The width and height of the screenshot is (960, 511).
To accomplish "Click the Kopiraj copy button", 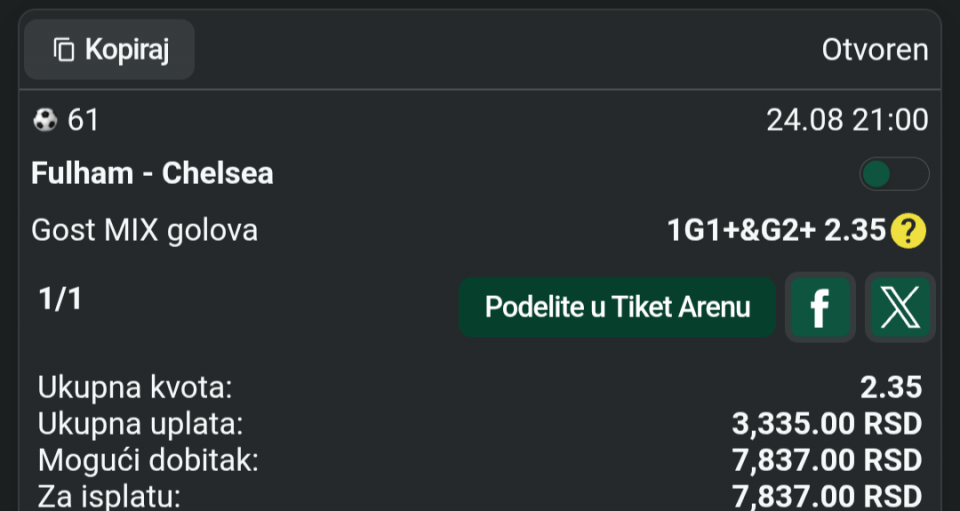I will pos(110,50).
